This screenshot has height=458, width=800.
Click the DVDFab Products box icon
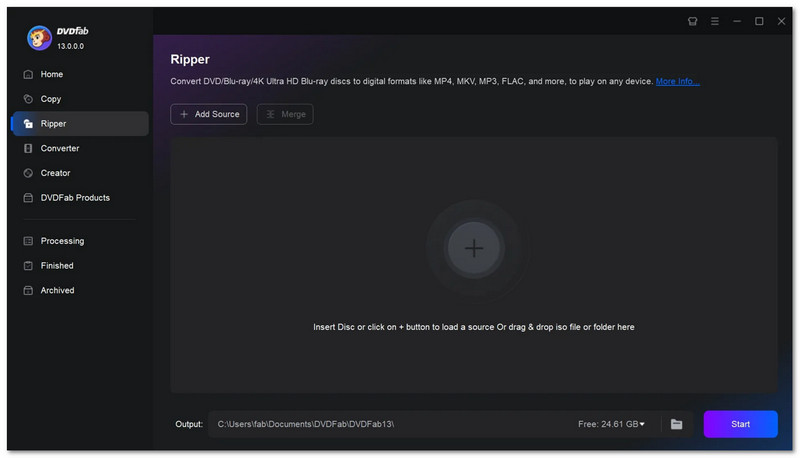click(x=28, y=198)
